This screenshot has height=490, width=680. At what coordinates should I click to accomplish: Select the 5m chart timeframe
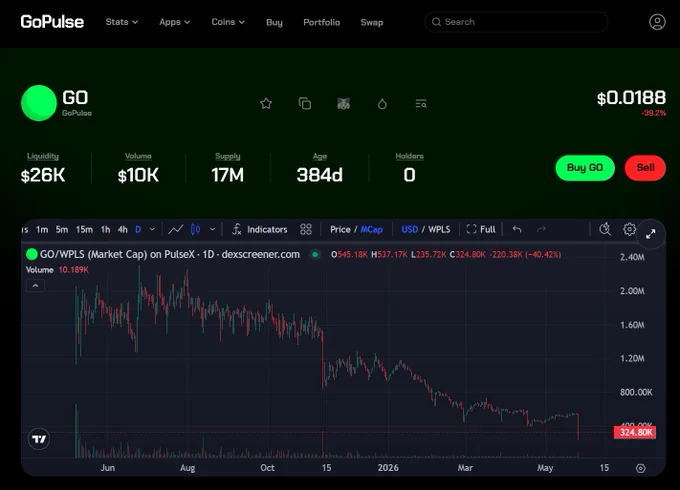[x=62, y=229]
